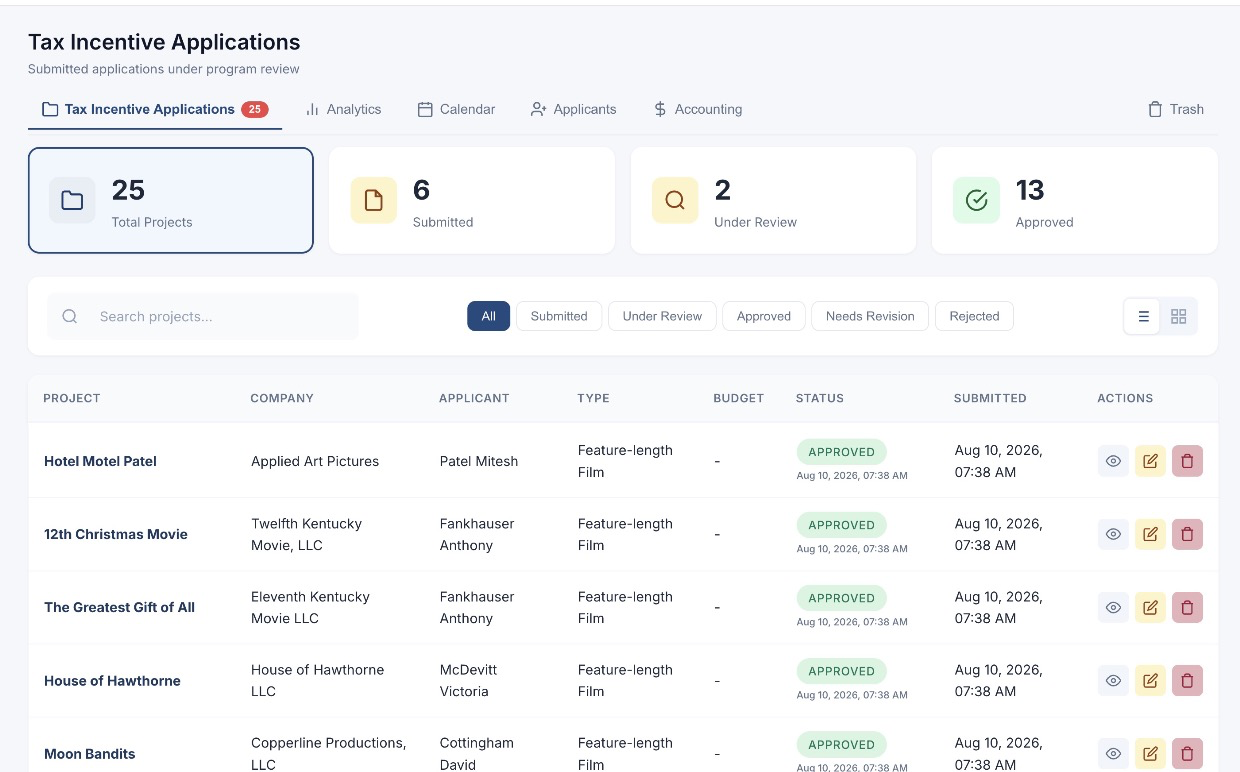Delete the Hotel Motel Patel application
The image size is (1240, 772).
[x=1187, y=461]
